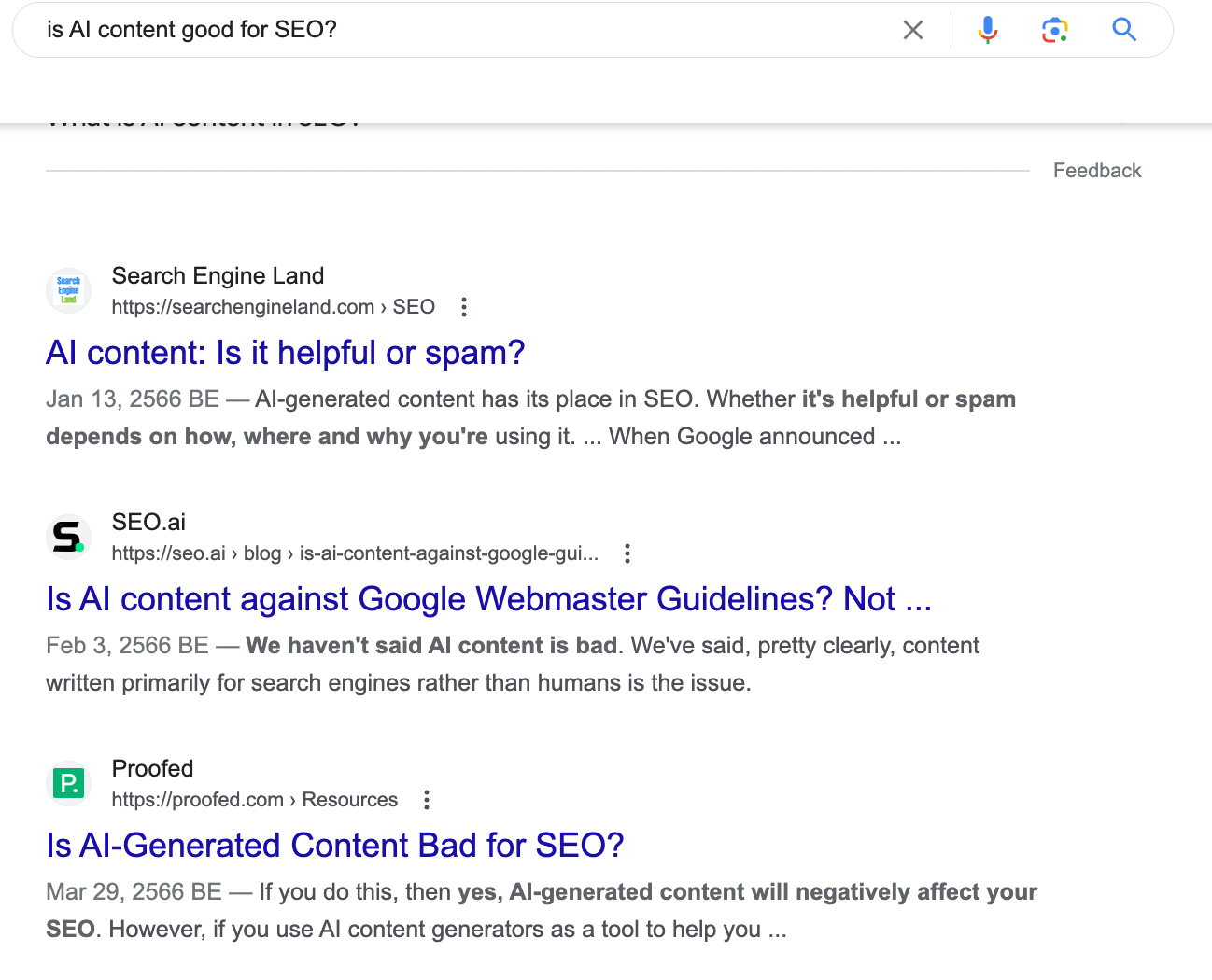This screenshot has width=1212, height=980.
Task: Open "Is AI content against Google Webmaster Guidelines?"
Action: point(488,599)
